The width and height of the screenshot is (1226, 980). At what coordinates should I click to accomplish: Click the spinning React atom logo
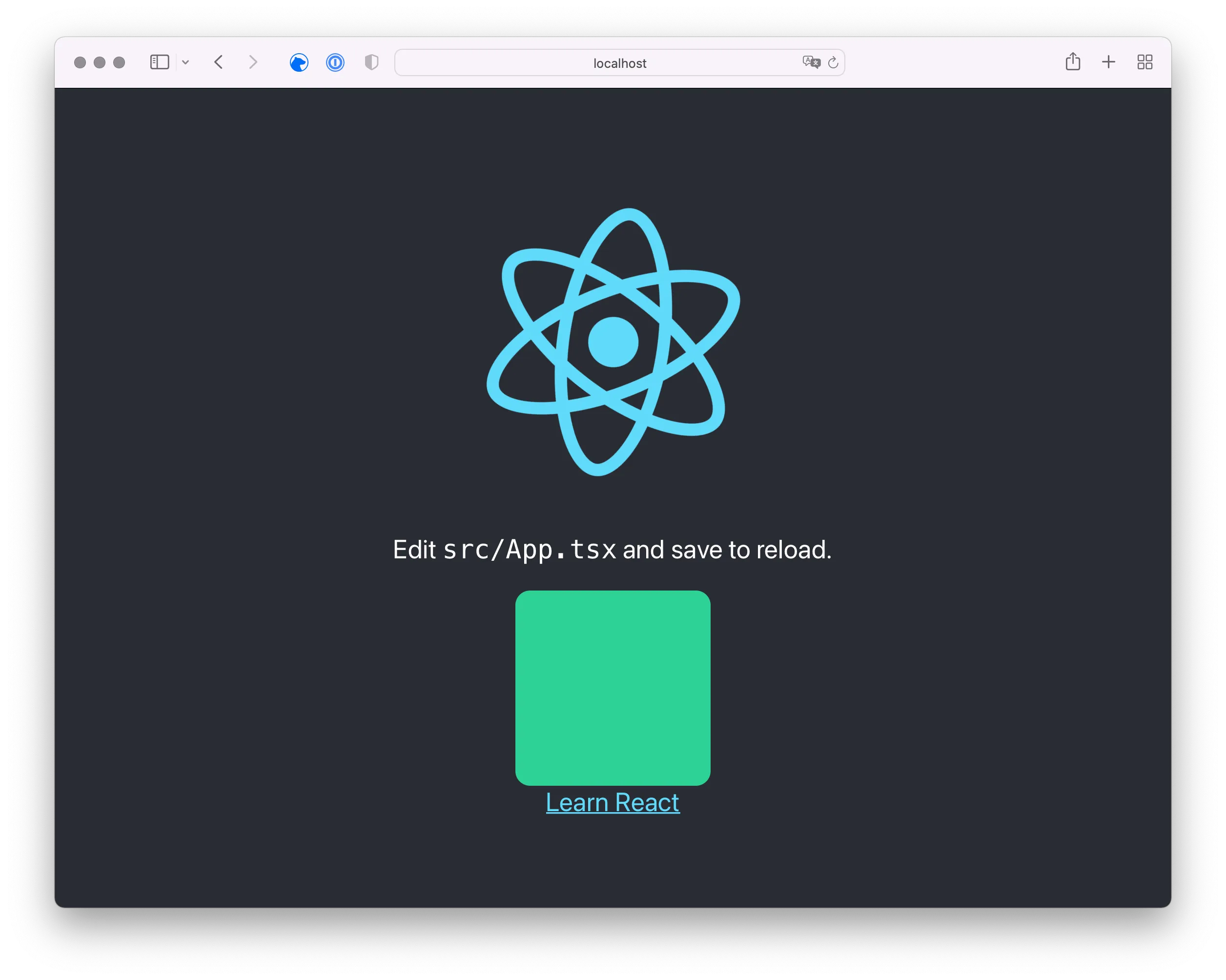613,341
